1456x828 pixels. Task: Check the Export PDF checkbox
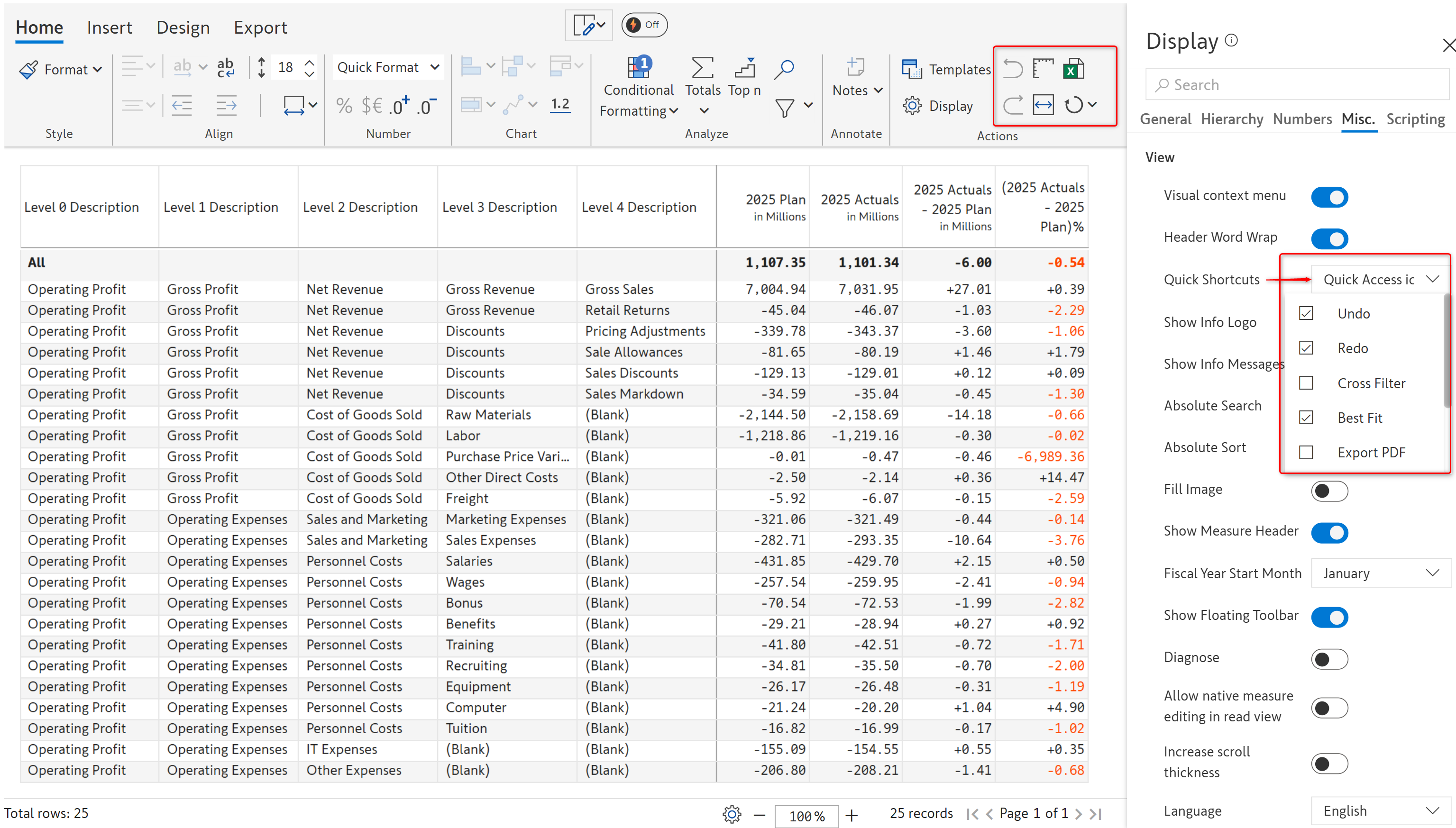pos(1306,453)
